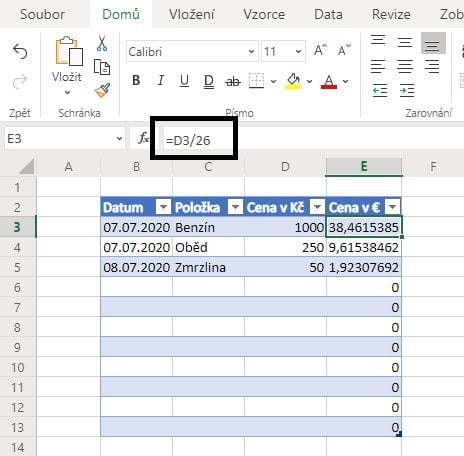The height and width of the screenshot is (456, 464).
Task: Open the borders dropdown arrow
Action: coord(273,81)
